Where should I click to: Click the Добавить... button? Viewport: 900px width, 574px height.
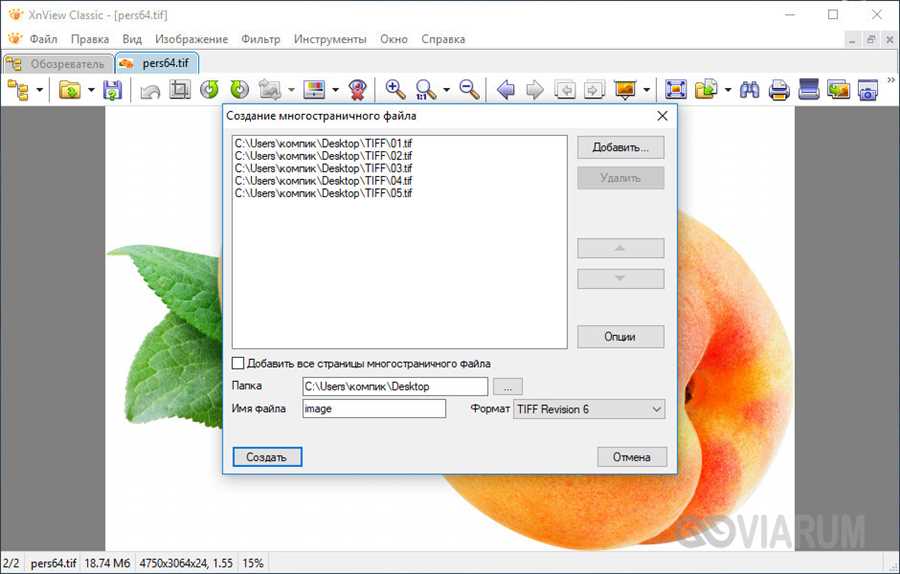tap(620, 148)
